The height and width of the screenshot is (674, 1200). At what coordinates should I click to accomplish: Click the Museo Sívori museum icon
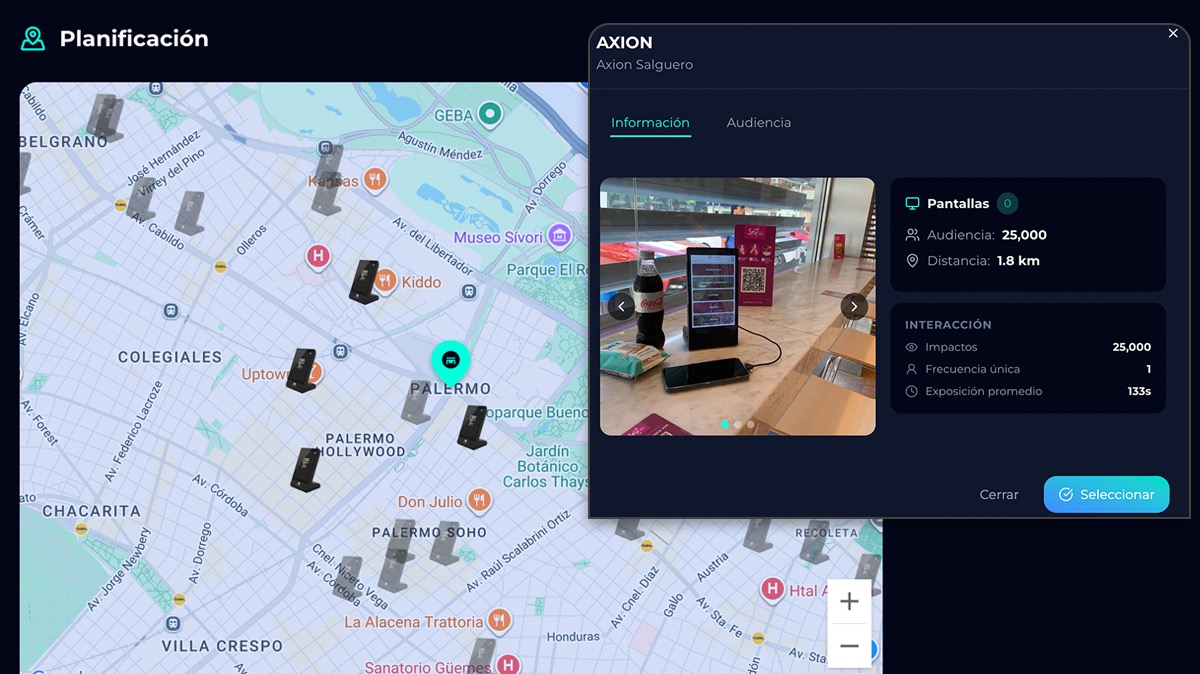[x=560, y=237]
